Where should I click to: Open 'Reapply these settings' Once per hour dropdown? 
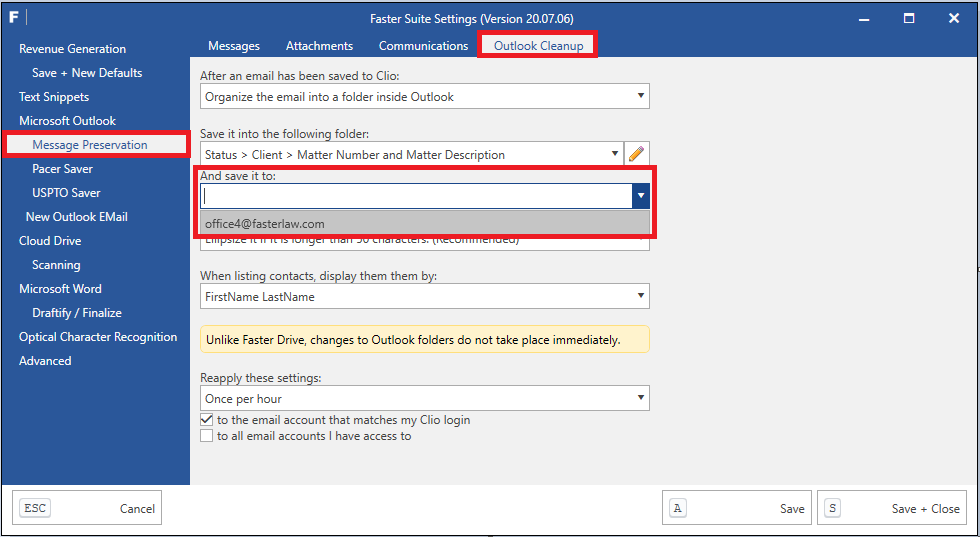pyautogui.click(x=424, y=398)
